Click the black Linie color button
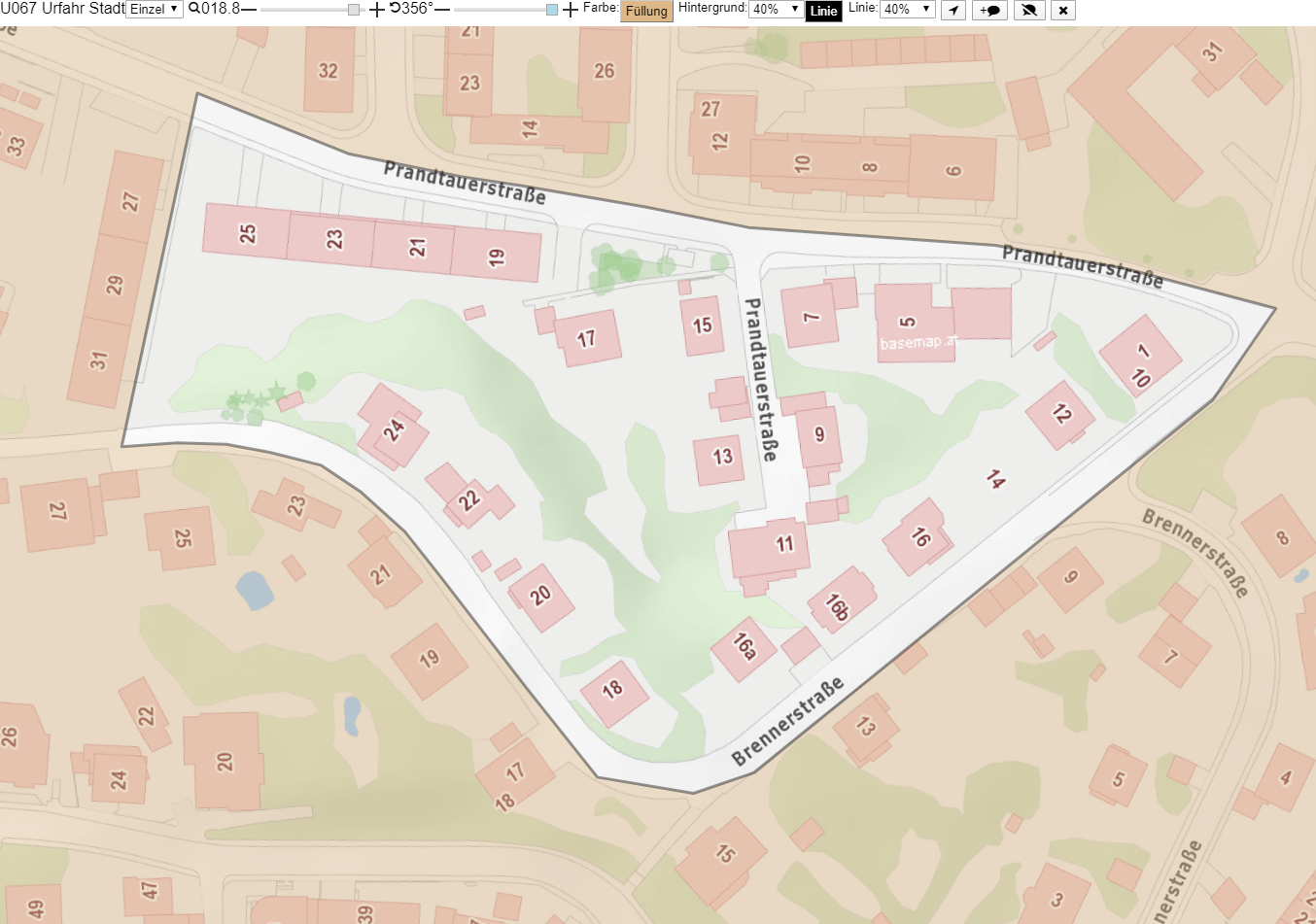This screenshot has width=1316, height=924. (823, 11)
